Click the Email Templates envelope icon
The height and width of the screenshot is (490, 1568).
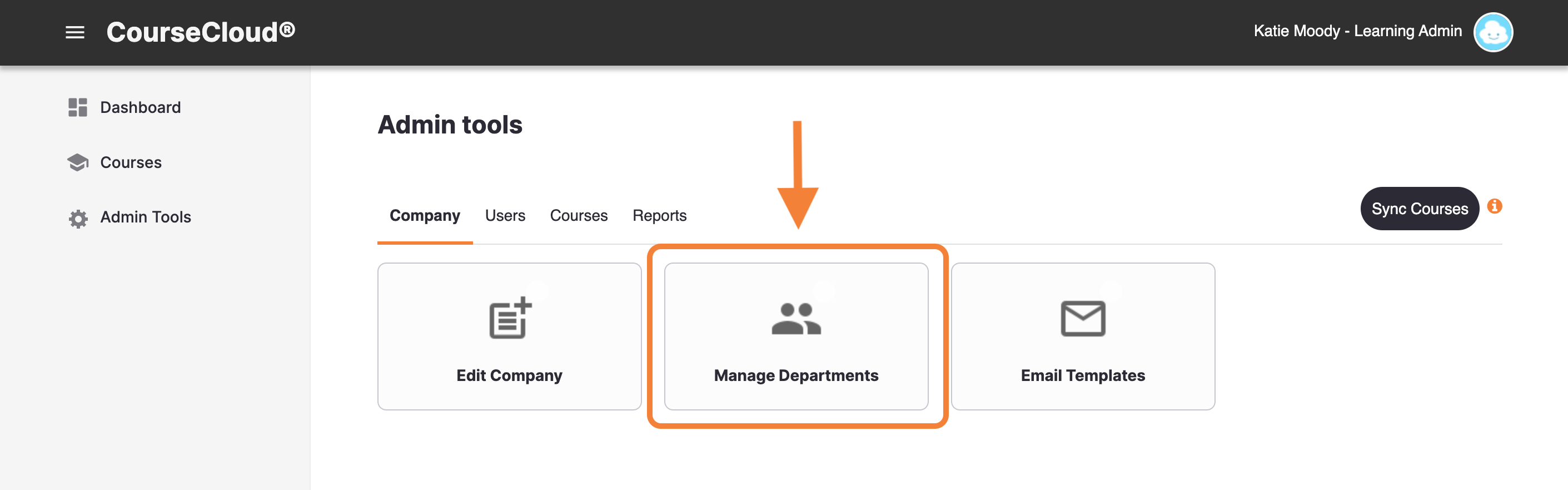coord(1083,318)
